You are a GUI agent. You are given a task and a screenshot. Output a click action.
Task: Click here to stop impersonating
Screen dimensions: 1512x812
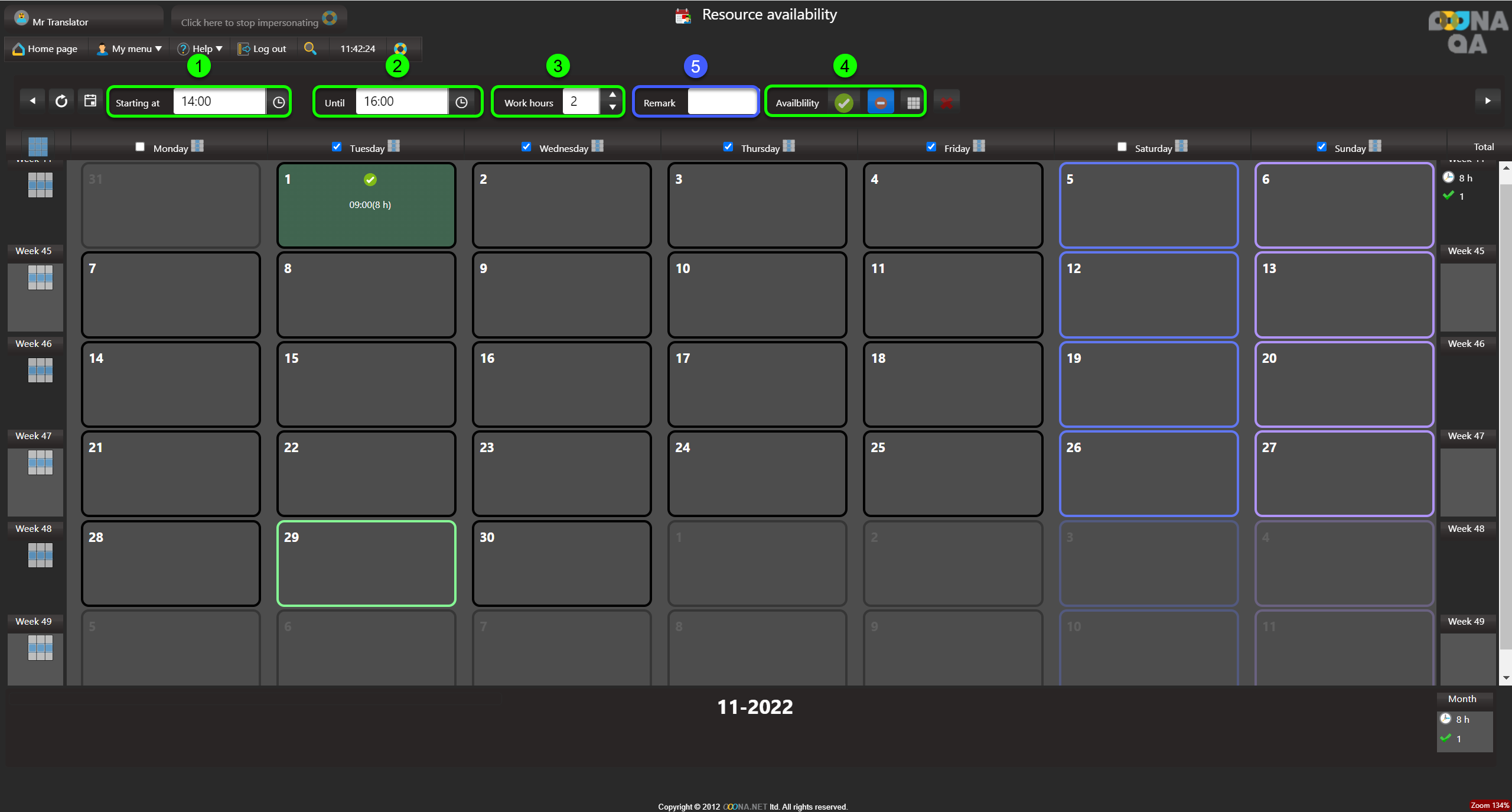click(250, 22)
